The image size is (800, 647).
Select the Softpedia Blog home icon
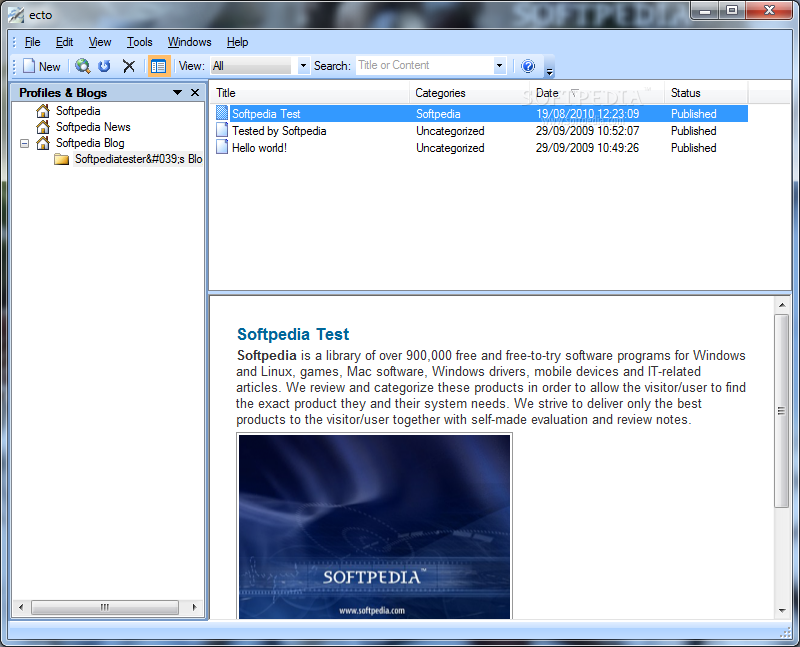[x=43, y=143]
